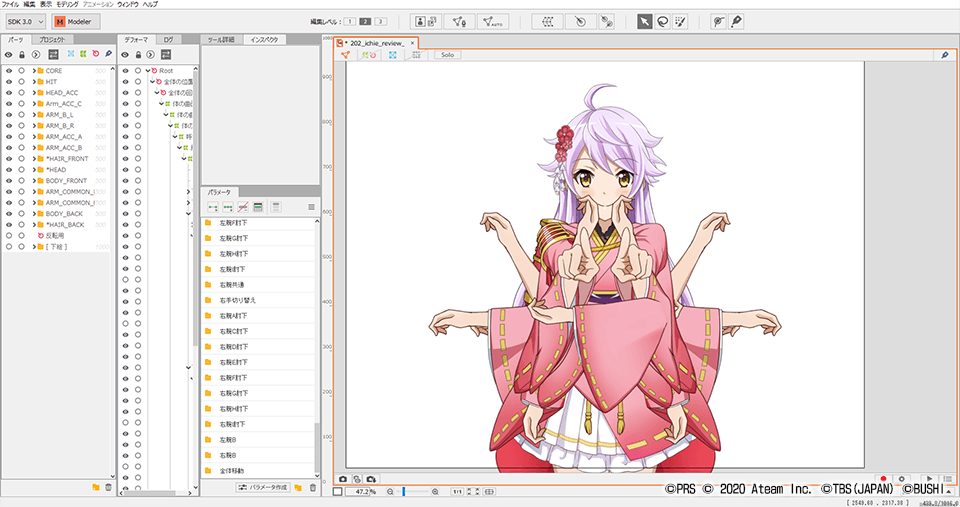Click the zoom-in magnifier icon
Image resolution: width=960 pixels, height=507 pixels.
(x=435, y=492)
